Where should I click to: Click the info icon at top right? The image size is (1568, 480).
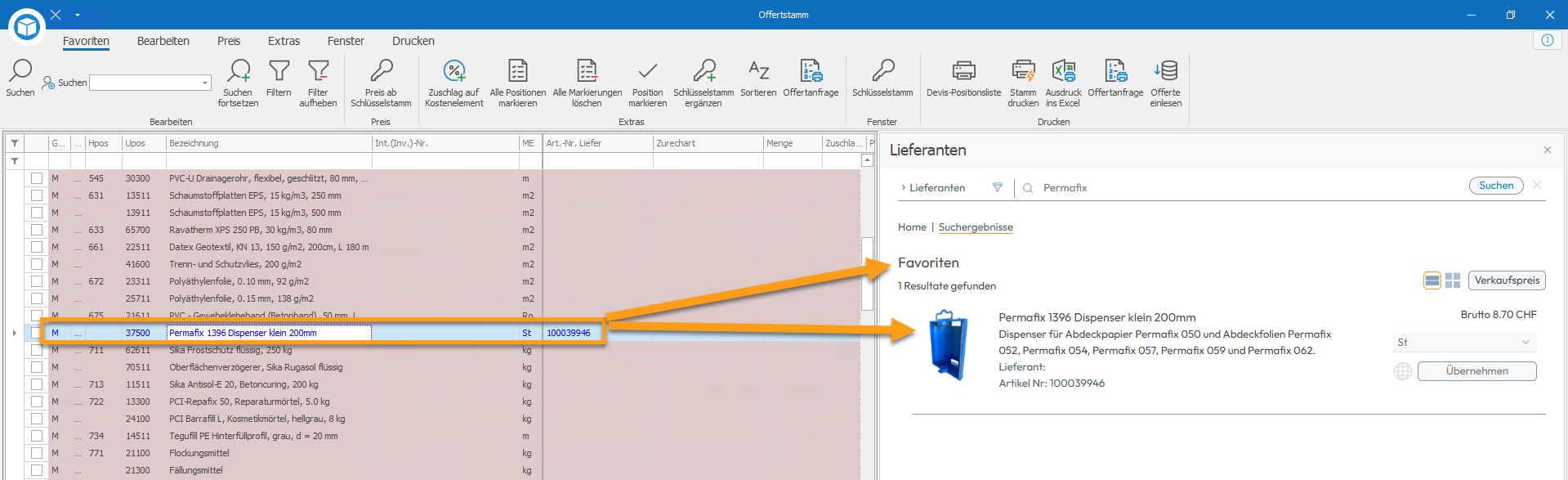click(x=1548, y=40)
